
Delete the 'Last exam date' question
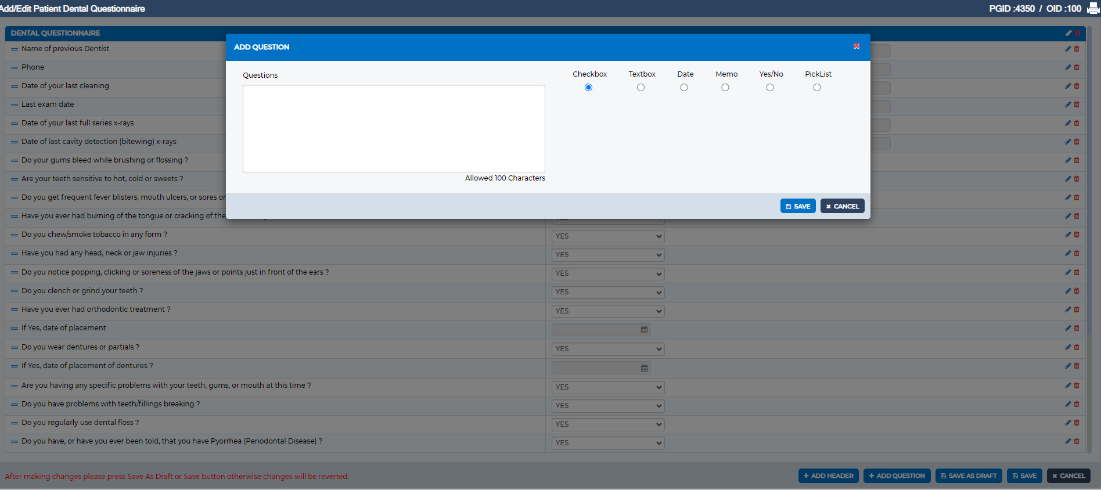[1077, 105]
